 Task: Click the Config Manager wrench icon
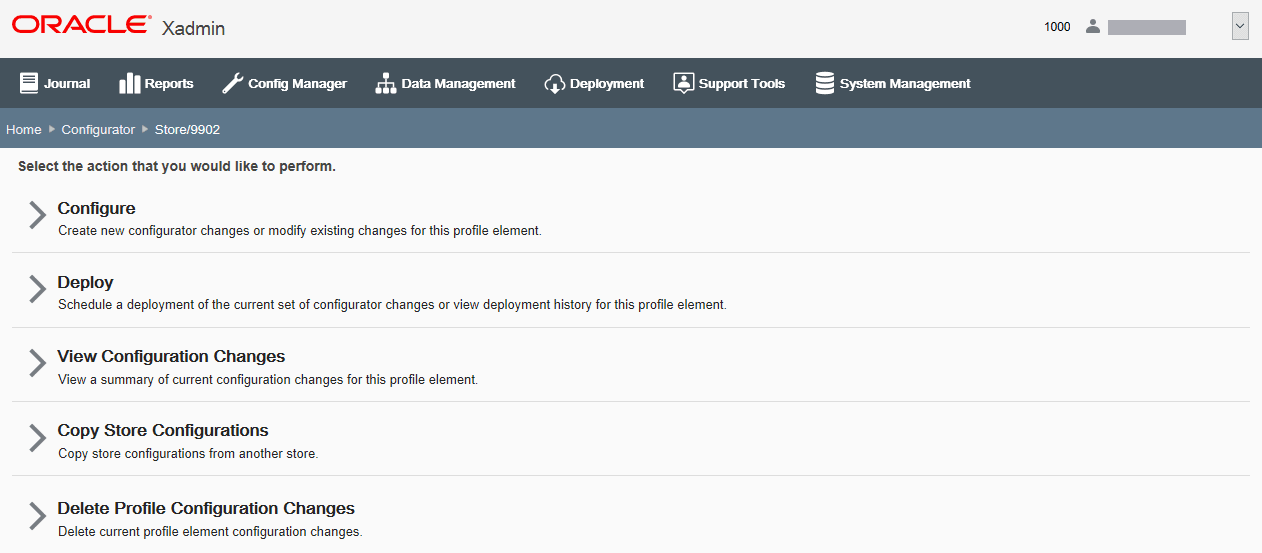[x=232, y=83]
